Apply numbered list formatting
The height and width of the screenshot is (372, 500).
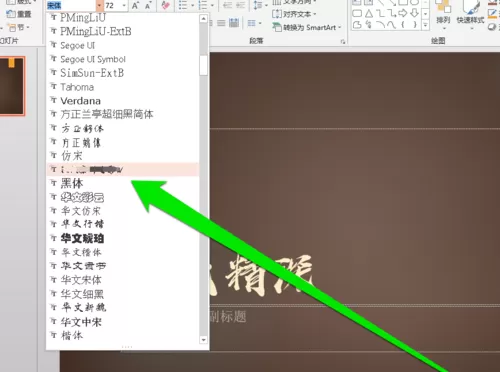(202, 5)
